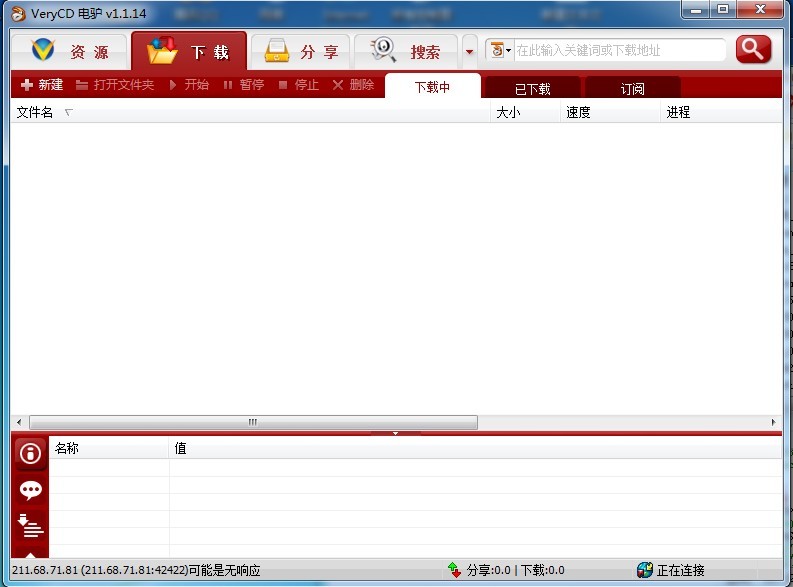Viewport: 793px width, 587px height.
Task: Expand the sidebar up arrow below list icon
Action: pyautogui.click(x=31, y=553)
